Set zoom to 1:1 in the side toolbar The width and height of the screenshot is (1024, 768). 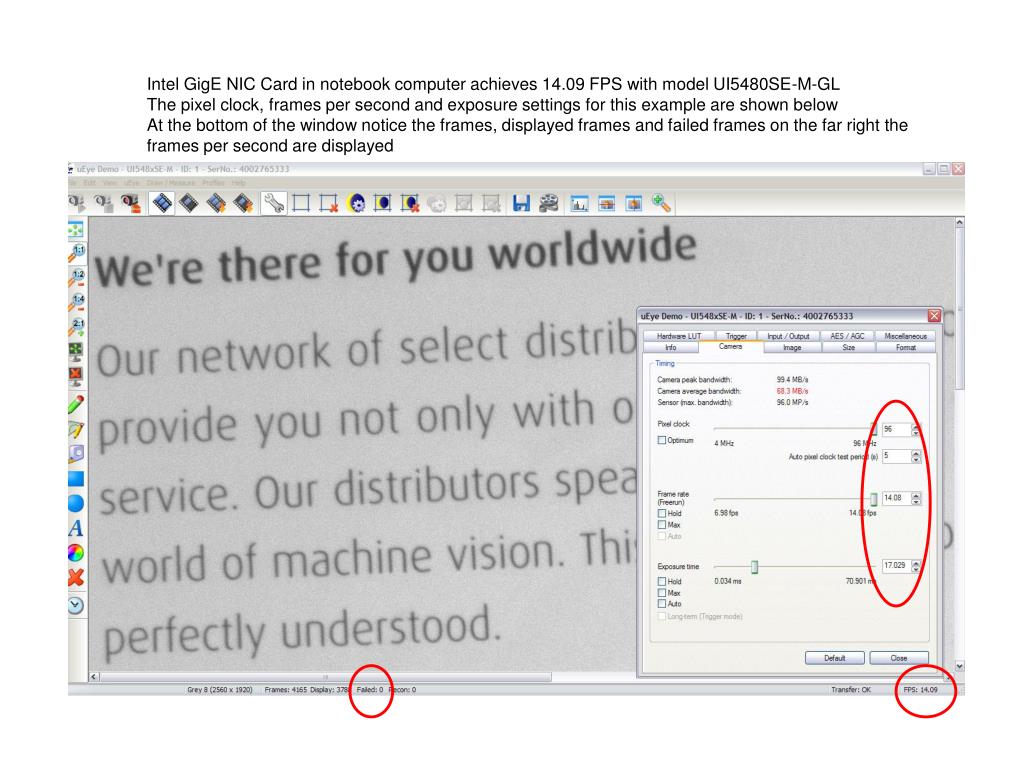point(76,253)
